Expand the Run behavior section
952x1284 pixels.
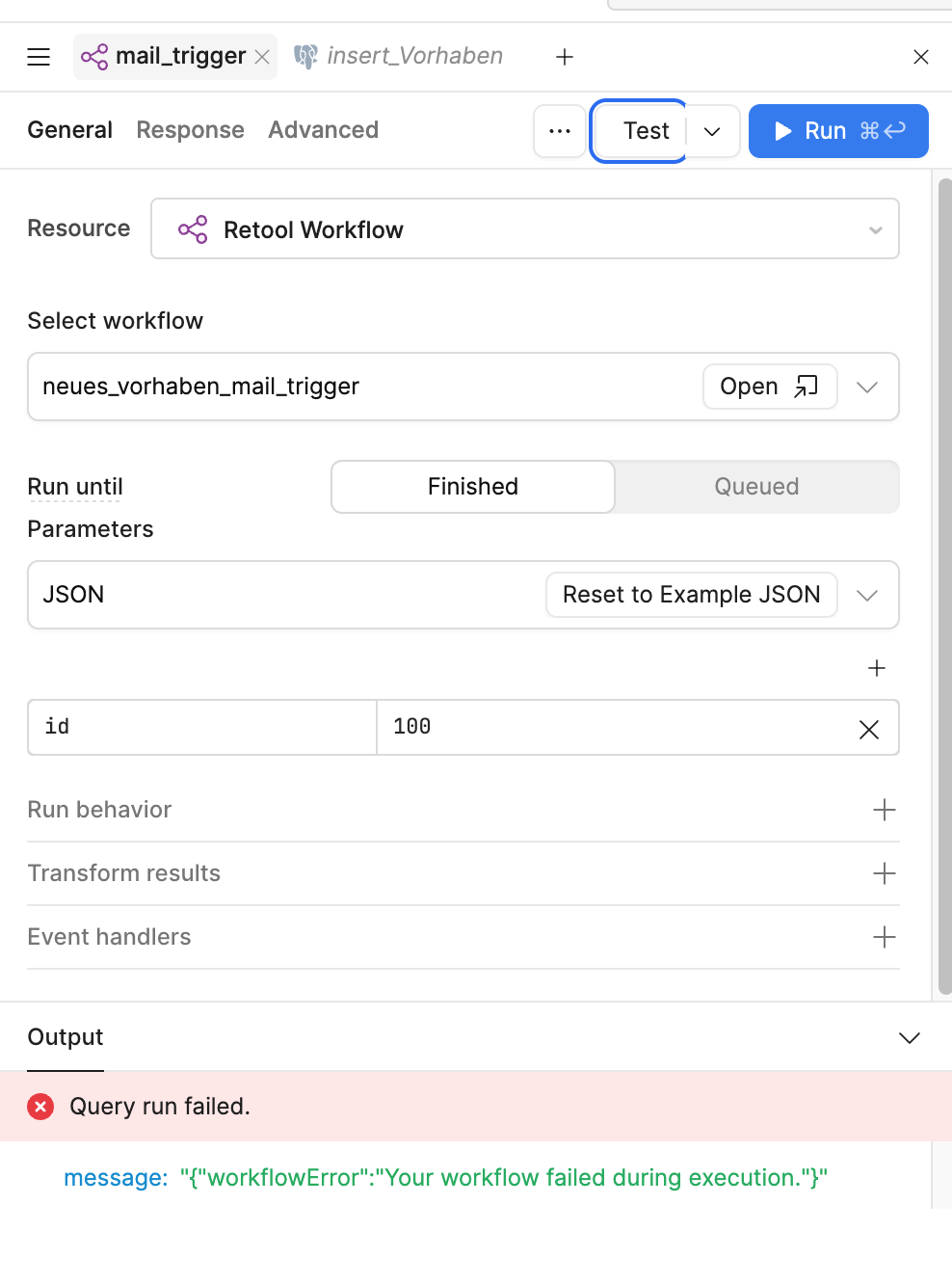point(884,810)
